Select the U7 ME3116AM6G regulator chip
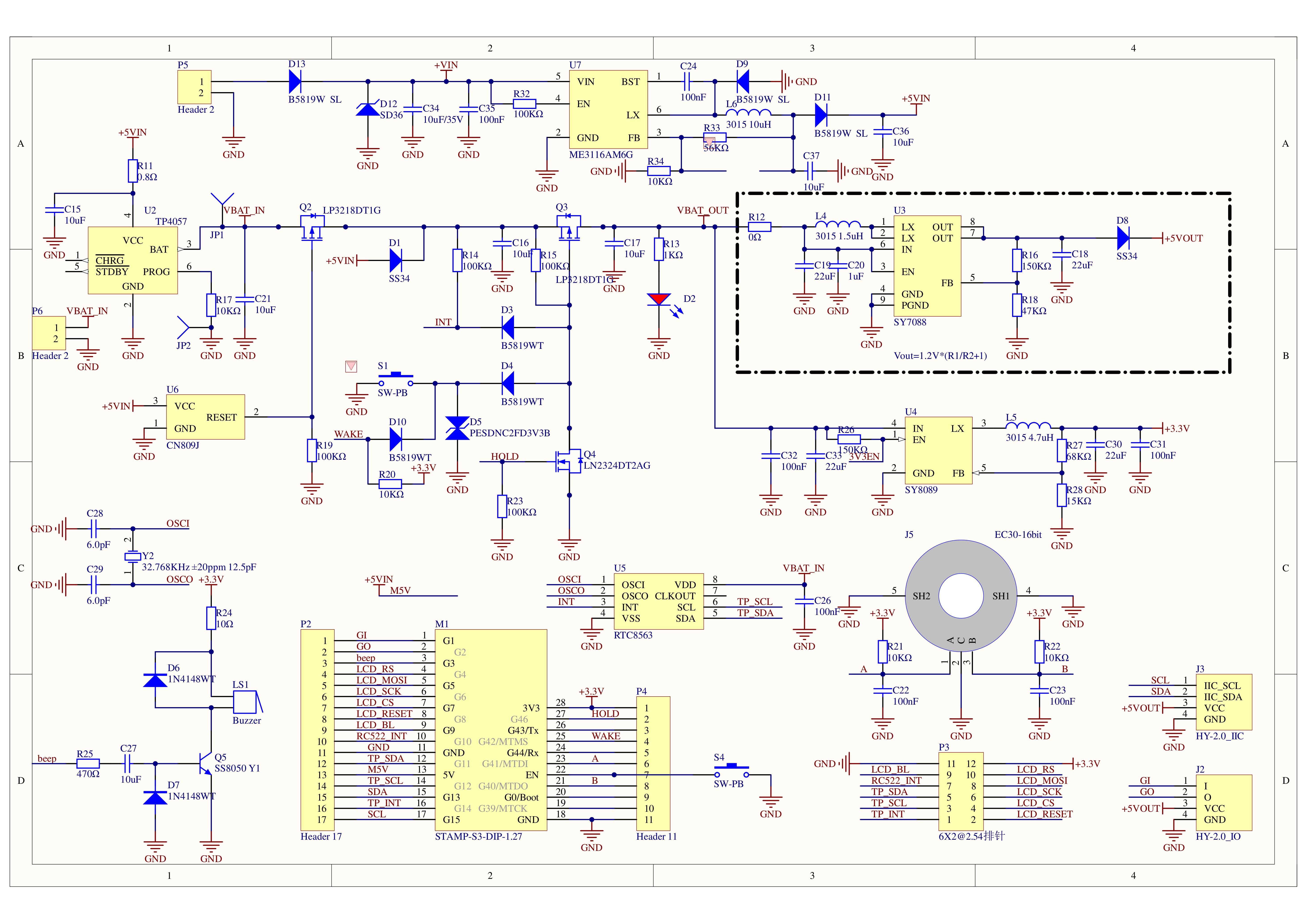 tap(608, 109)
